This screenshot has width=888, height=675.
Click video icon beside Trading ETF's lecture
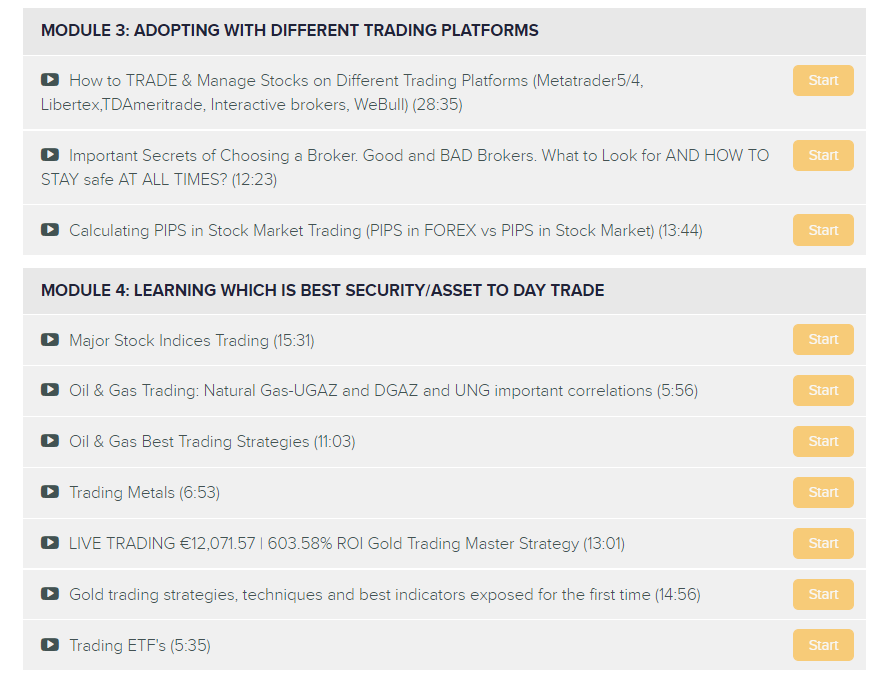(x=50, y=644)
